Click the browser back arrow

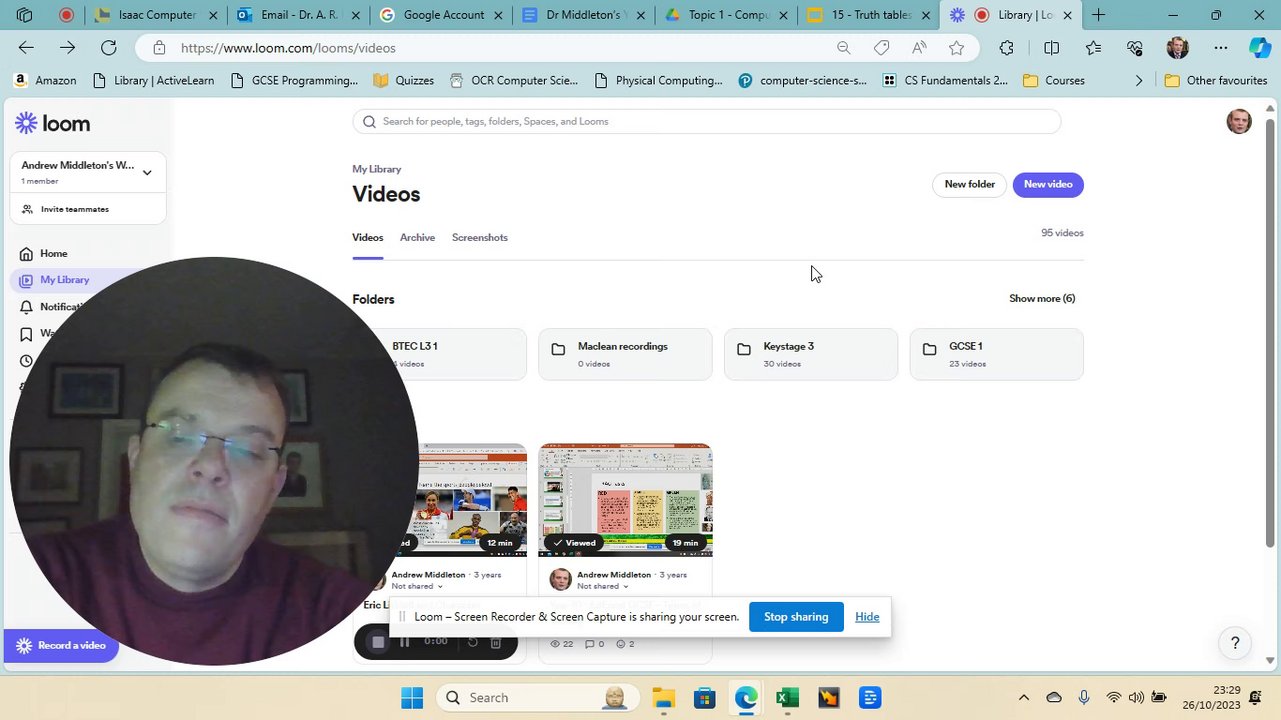(26, 48)
